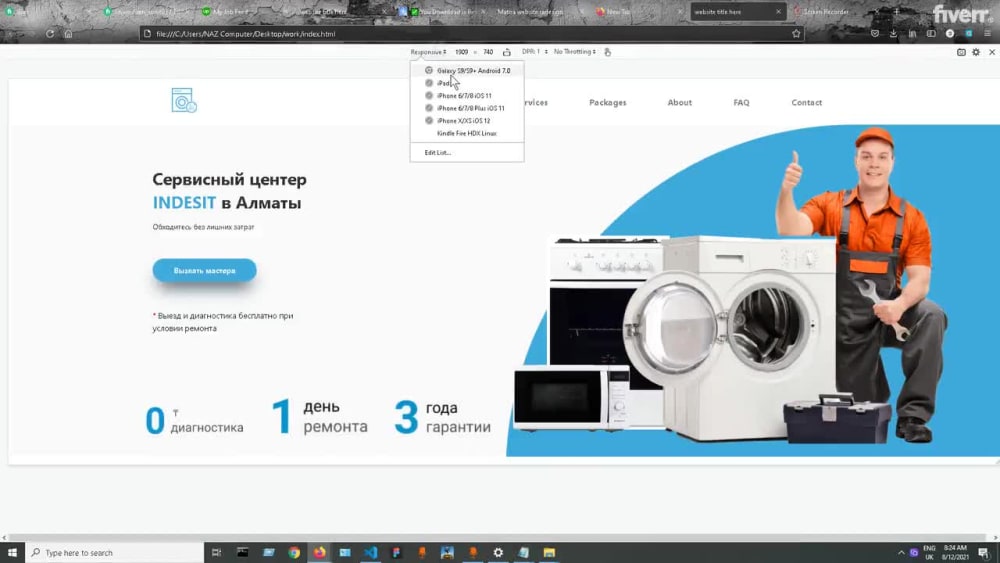Click the heading word INDESIT
1000x563 pixels.
coord(184,203)
